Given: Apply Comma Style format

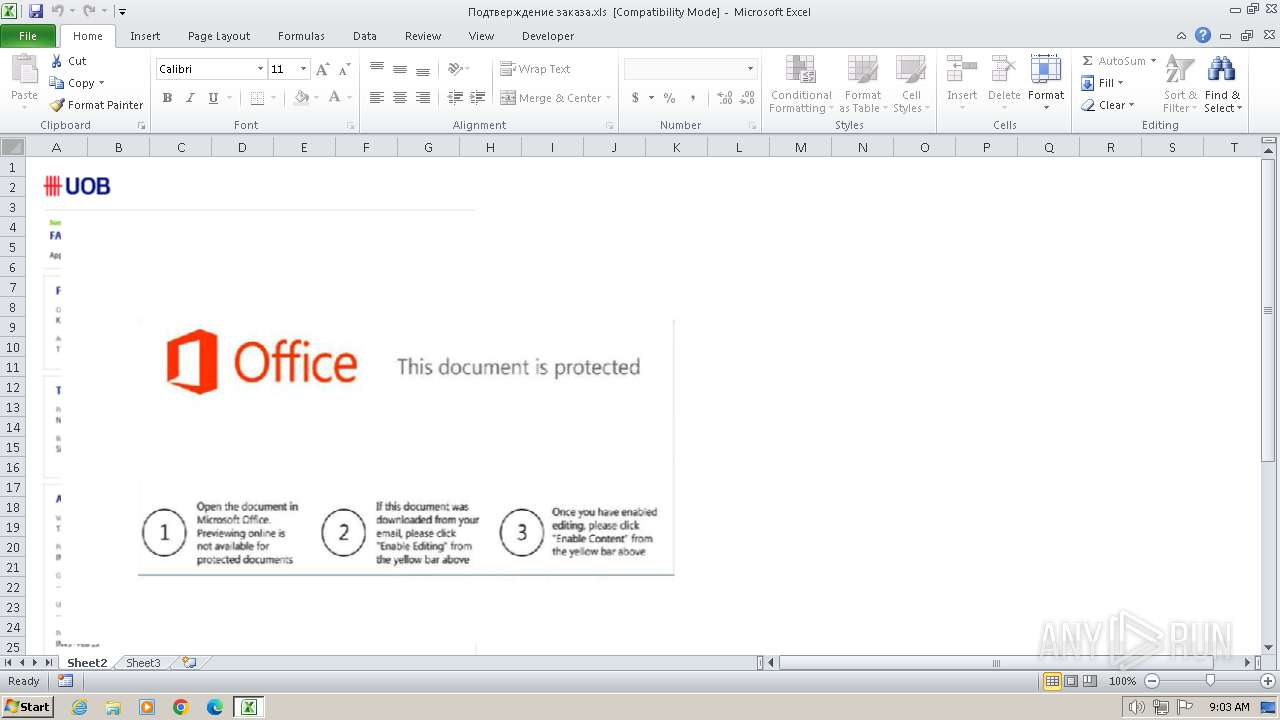Looking at the screenshot, I should click(x=693, y=98).
